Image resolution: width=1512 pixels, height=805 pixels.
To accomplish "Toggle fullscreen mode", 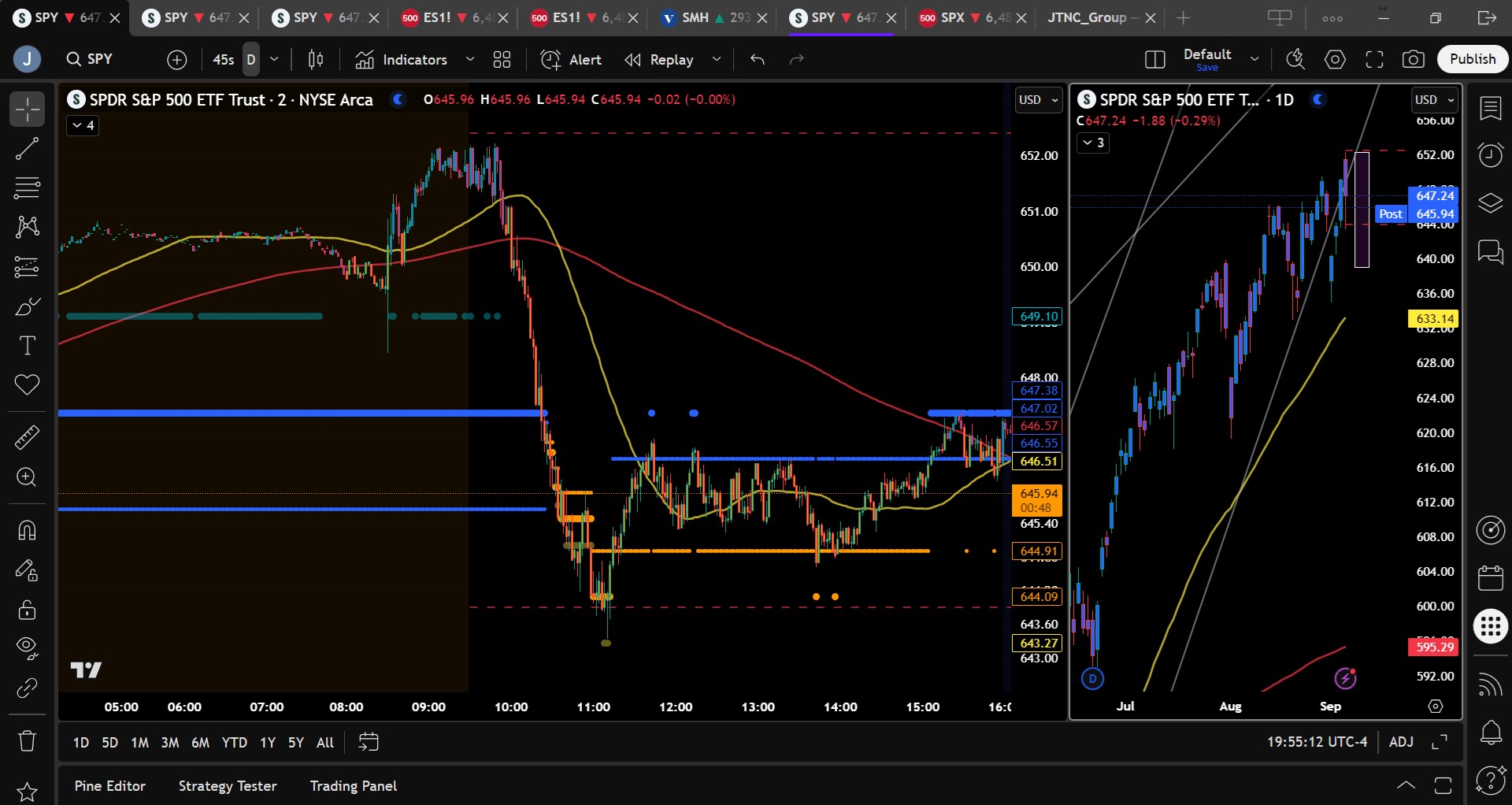I will click(x=1374, y=59).
